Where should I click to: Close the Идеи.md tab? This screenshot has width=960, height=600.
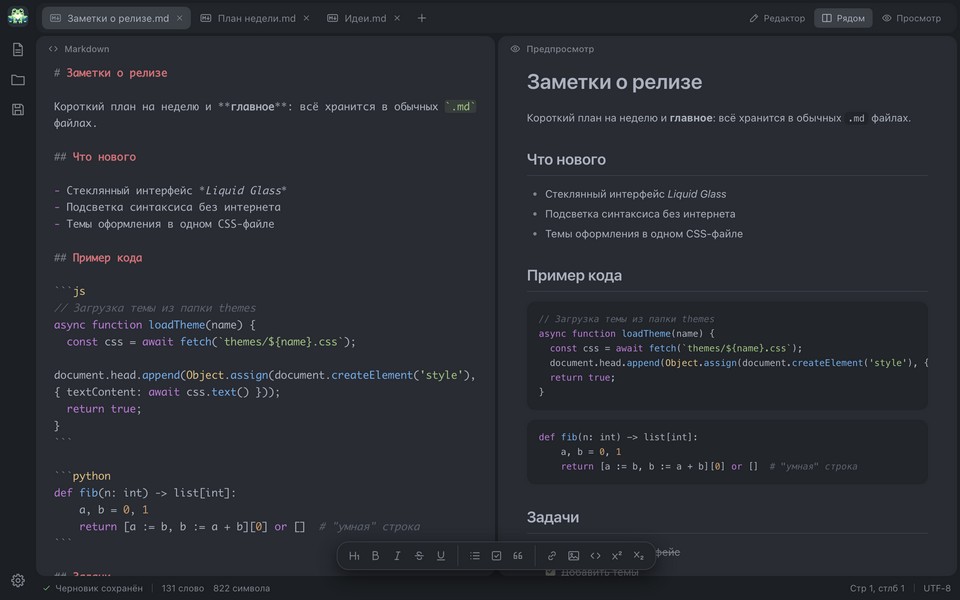tap(397, 18)
